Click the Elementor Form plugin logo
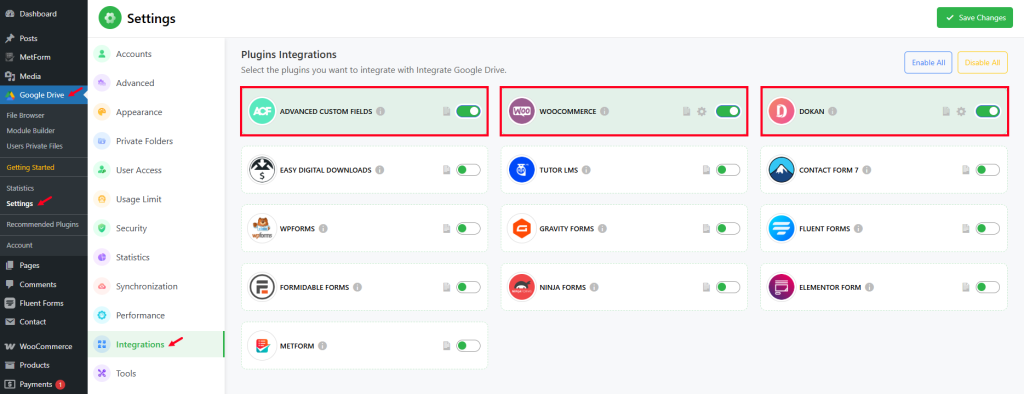The width and height of the screenshot is (1024, 394). 781,287
